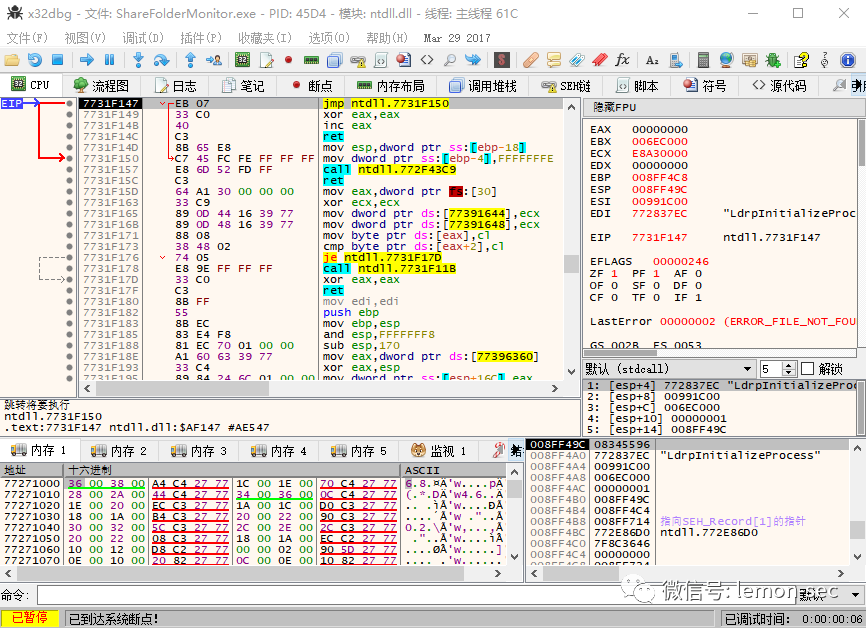Select the EIP register value 7731F147
This screenshot has height=628, width=866.
pyautogui.click(x=659, y=238)
